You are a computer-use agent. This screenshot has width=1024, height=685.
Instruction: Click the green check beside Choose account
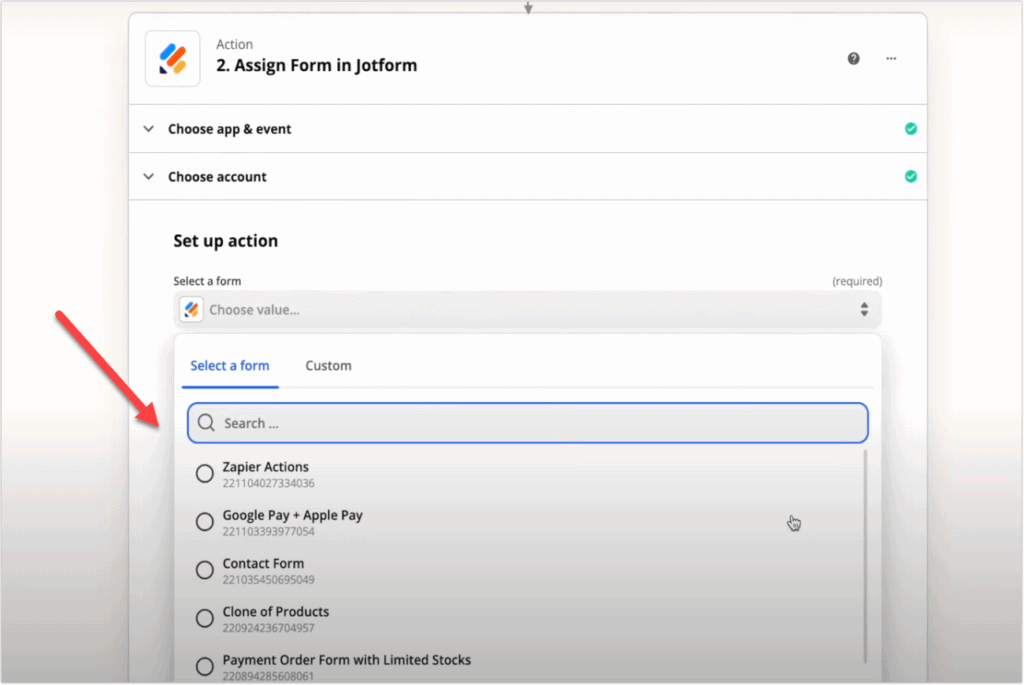pyautogui.click(x=910, y=176)
